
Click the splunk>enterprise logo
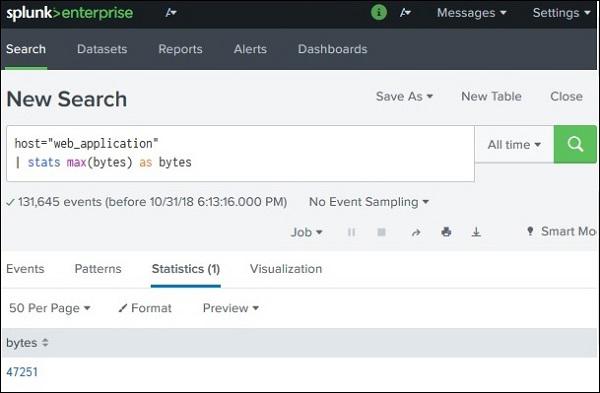pos(70,13)
